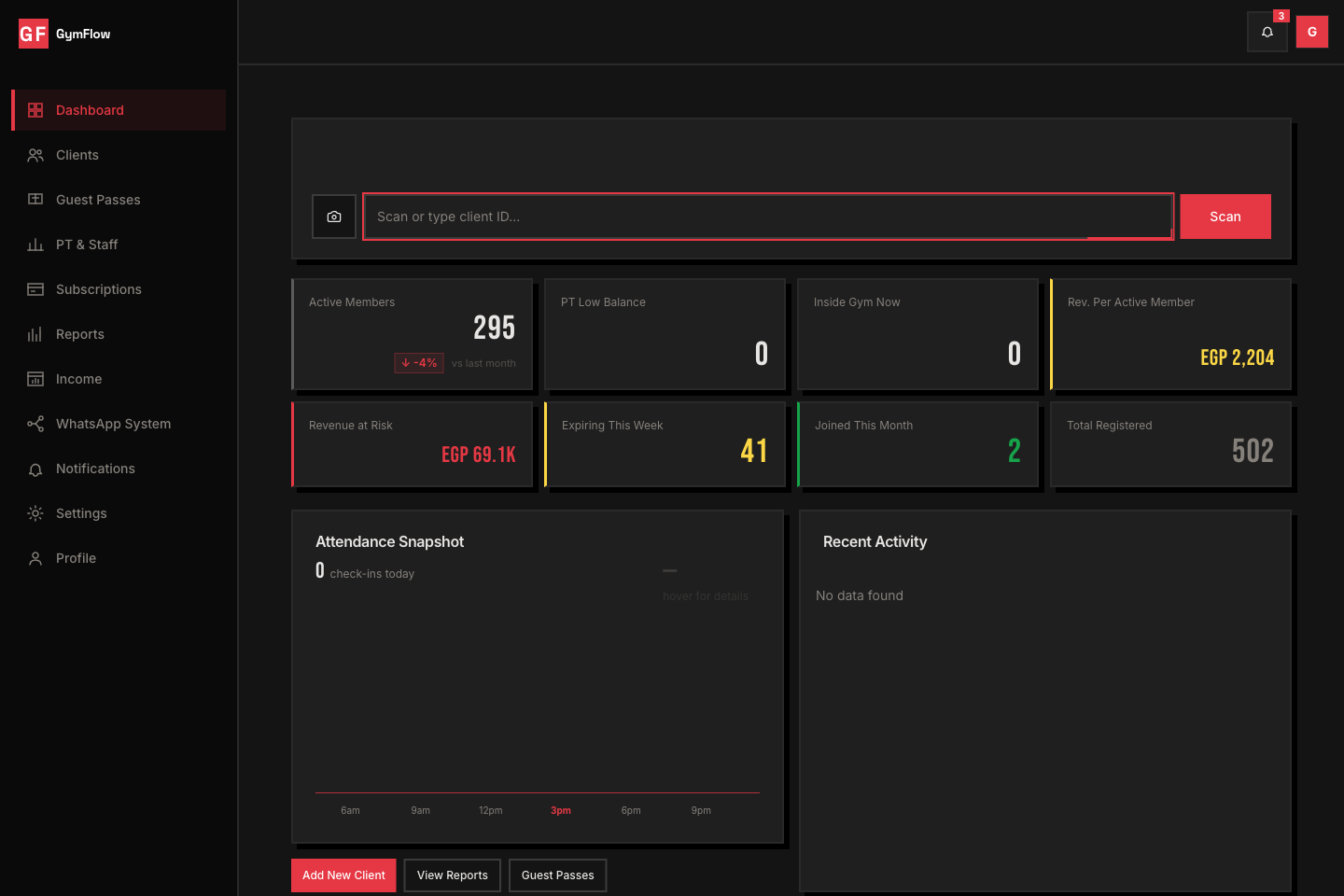
Task: Click the Clients sidebar icon
Action: 35,155
